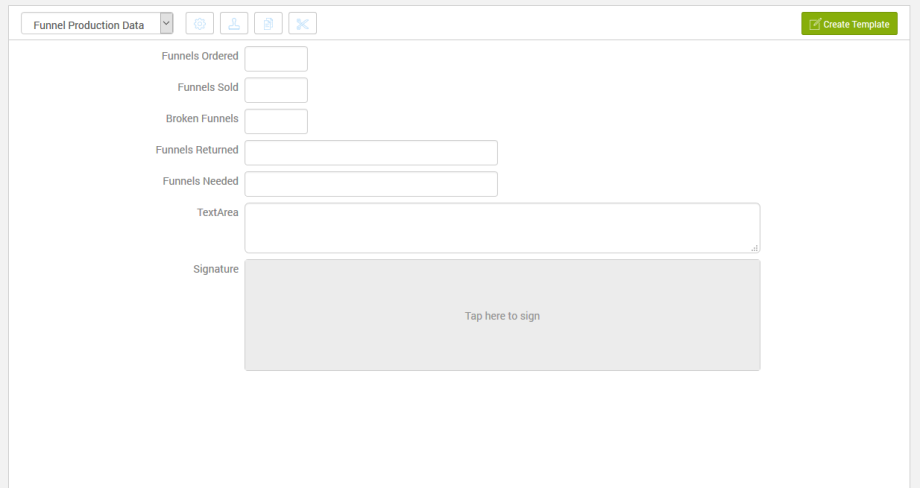Open the Funnel Production Data dropdown
Viewport: 920px width, 488px height.
pyautogui.click(x=97, y=23)
